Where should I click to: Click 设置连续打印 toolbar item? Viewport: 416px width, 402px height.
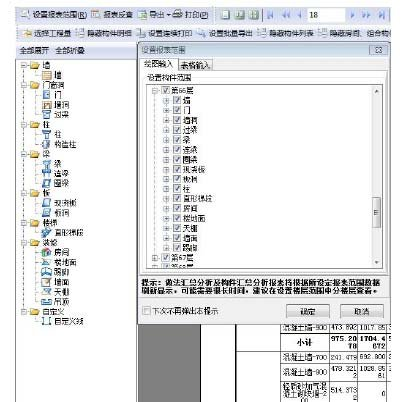164,33
